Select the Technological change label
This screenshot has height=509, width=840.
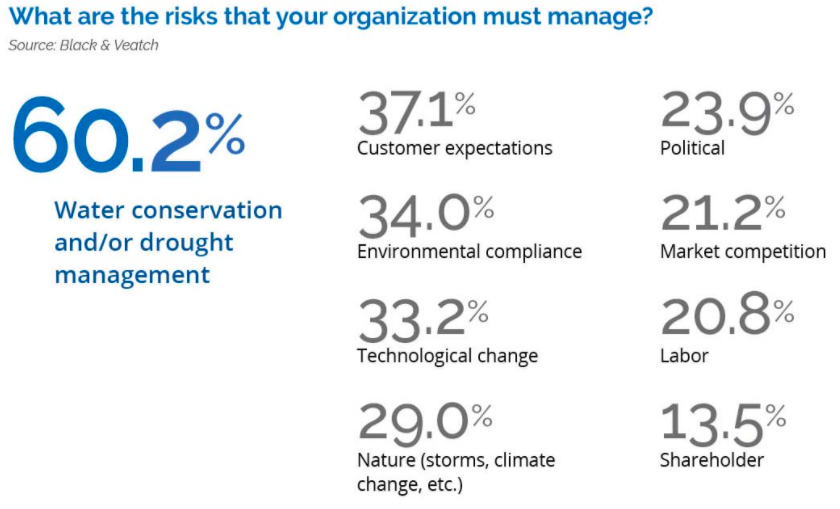point(447,356)
